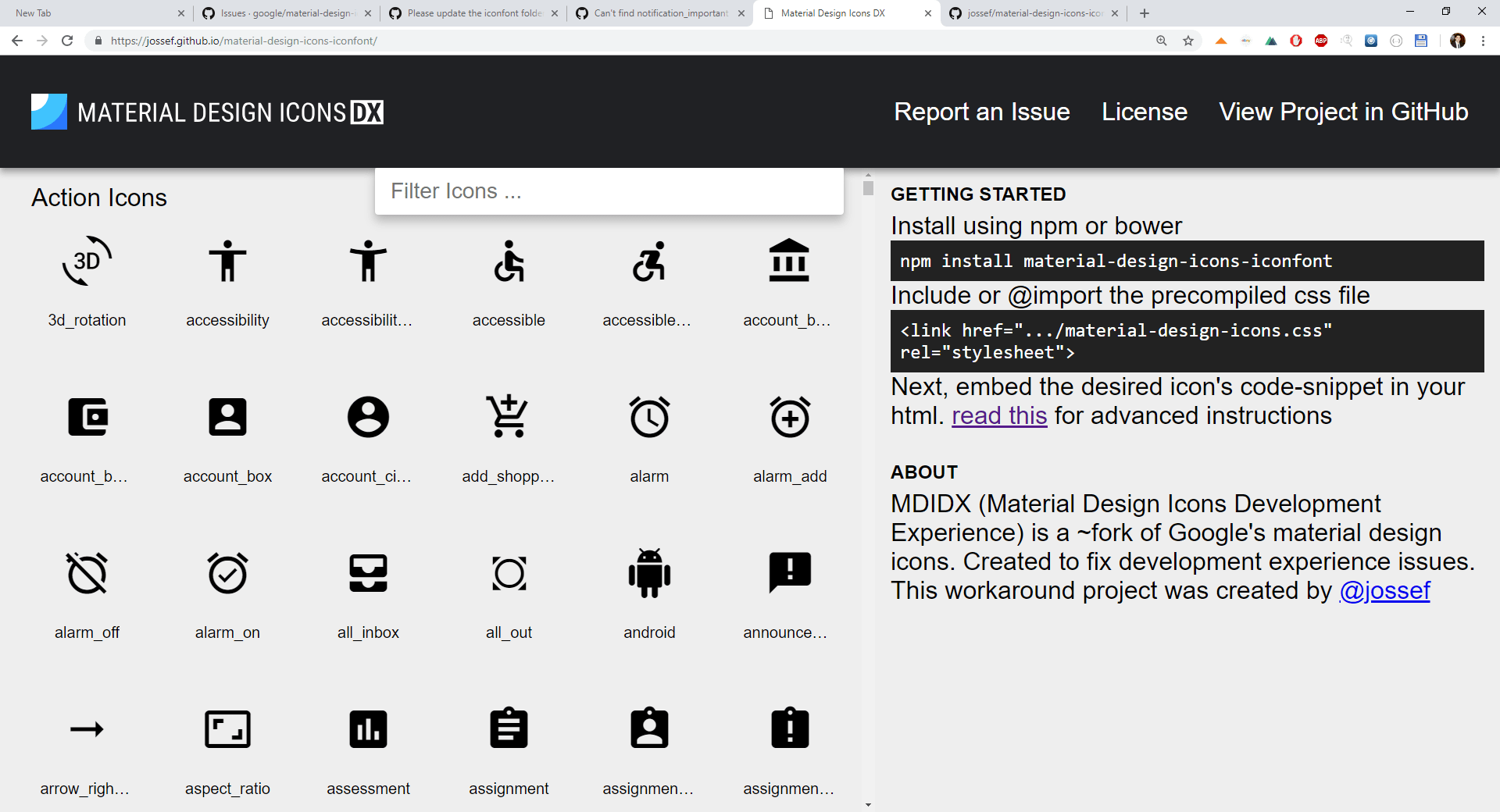This screenshot has height=812, width=1500.
Task: Visit the @jossef profile link
Action: [x=1384, y=591]
